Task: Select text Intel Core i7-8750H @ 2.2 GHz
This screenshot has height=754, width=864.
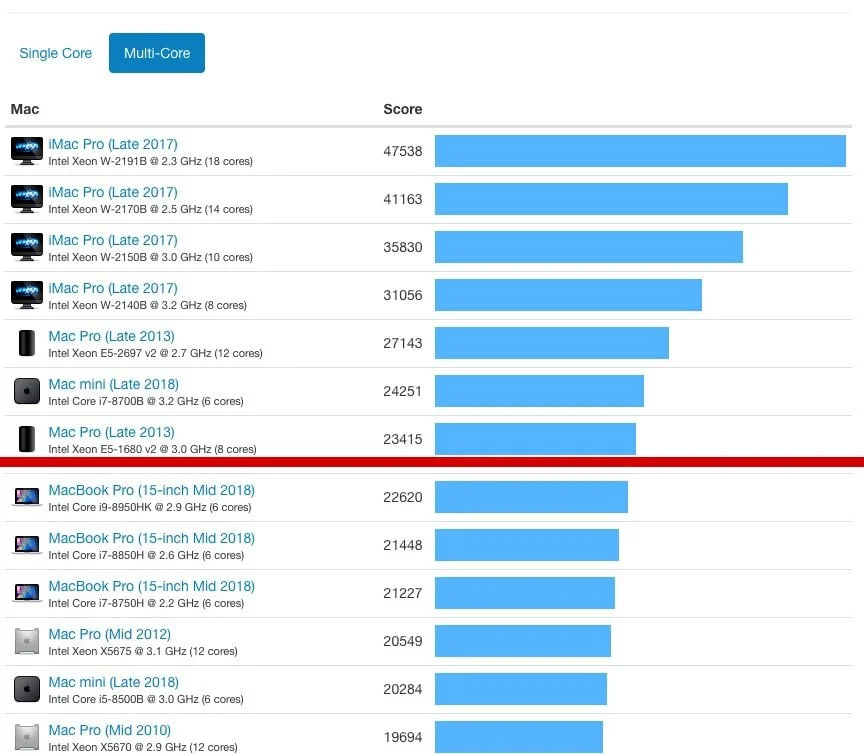Action: 124,603
